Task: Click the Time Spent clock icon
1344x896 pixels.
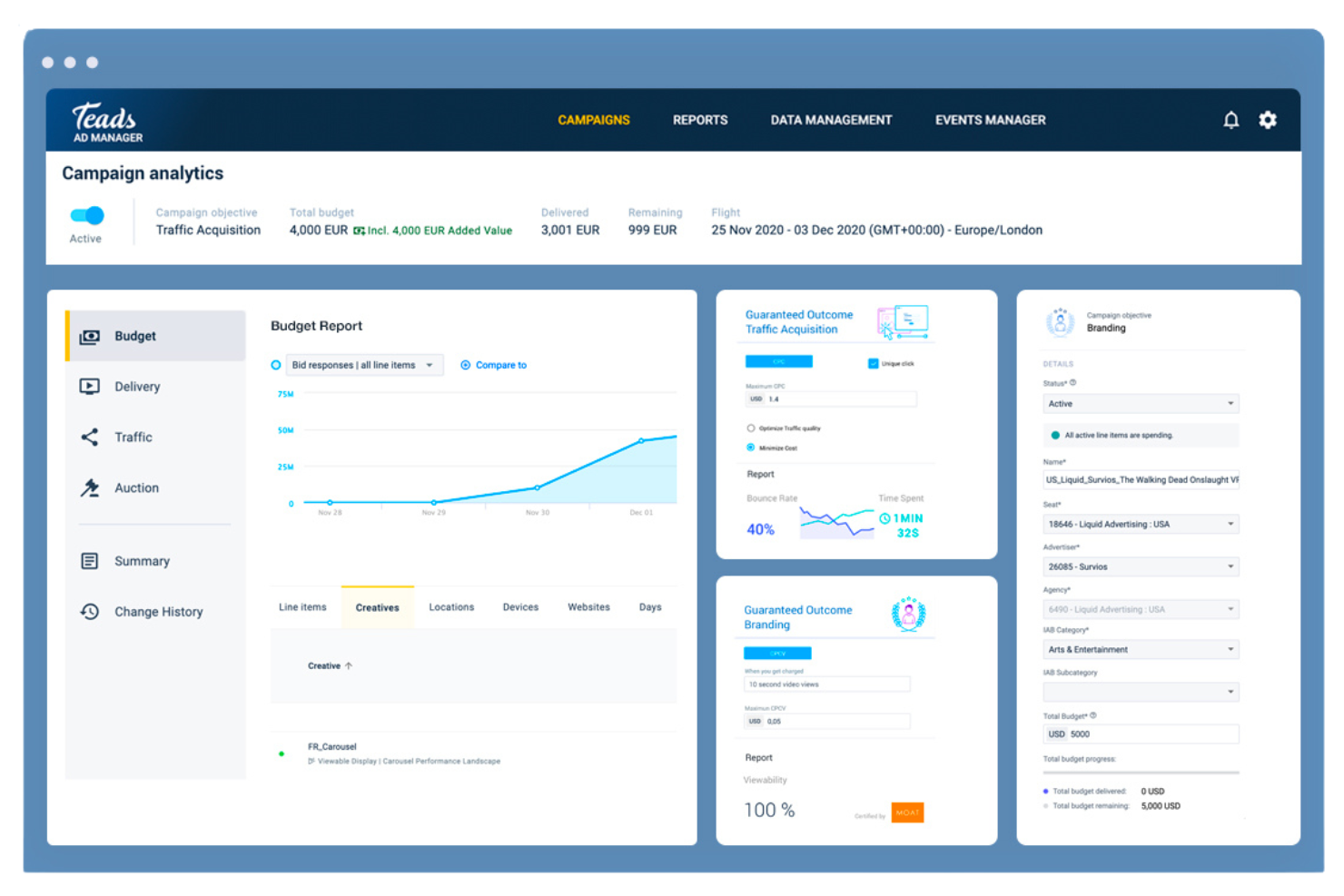Action: coord(884,518)
